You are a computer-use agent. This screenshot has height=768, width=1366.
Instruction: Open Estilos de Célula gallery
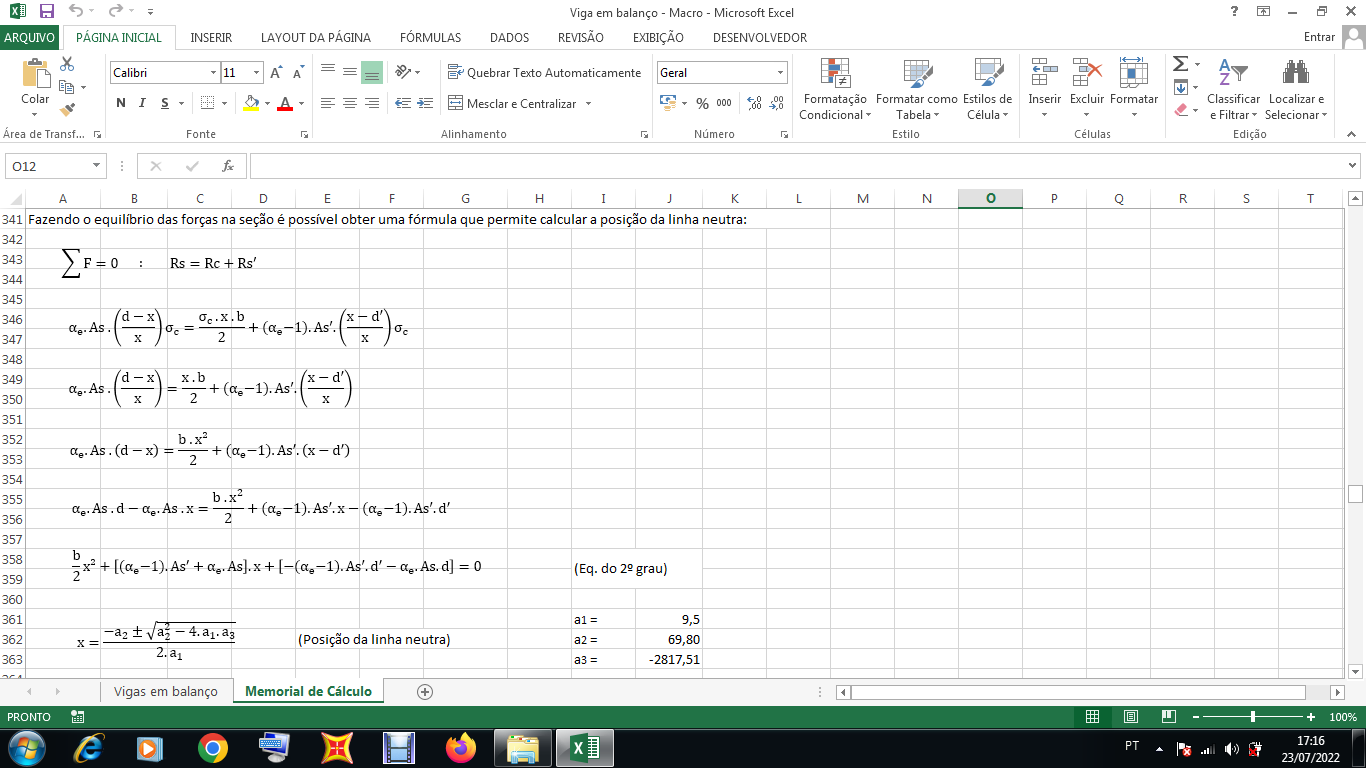[x=988, y=89]
